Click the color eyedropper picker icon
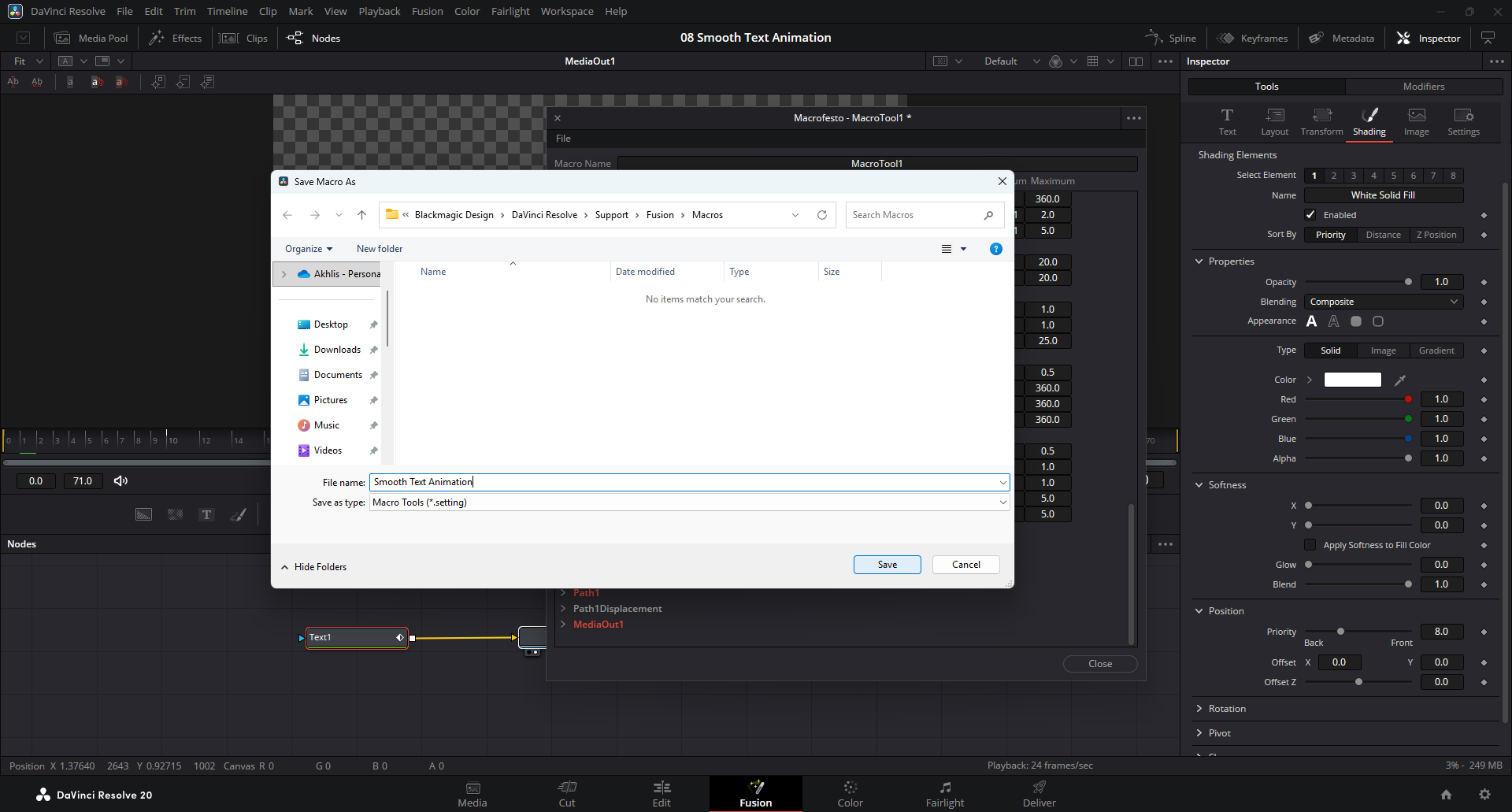 [1400, 380]
